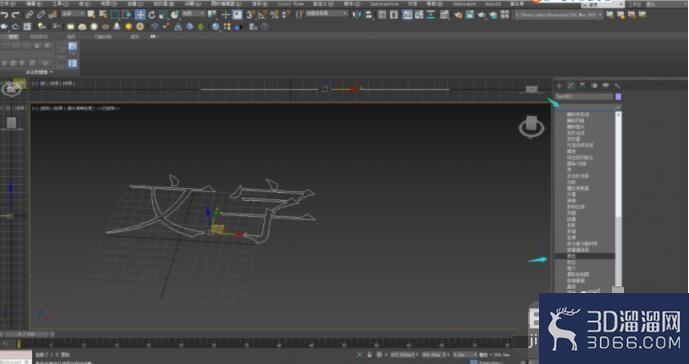Screen dimensions: 689x364
Task: Select the Unlink Selection tool
Action: point(41,15)
